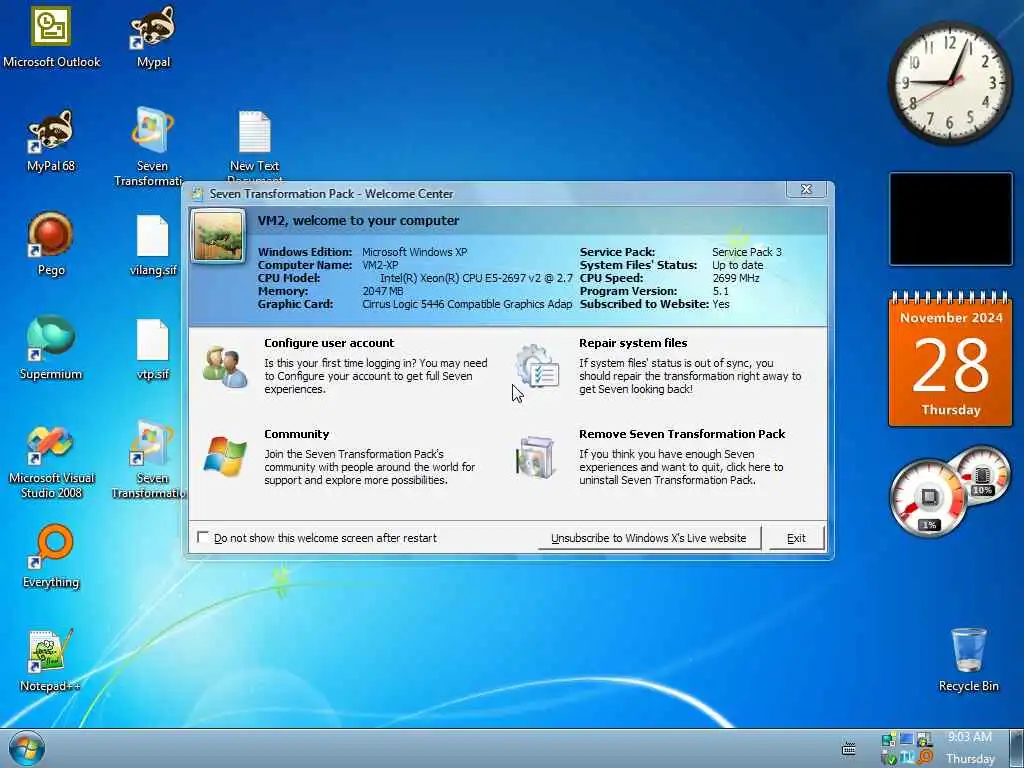Select Seven Transformation icon beside New Text Document
Viewport: 1024px width, 768px height.
tap(152, 146)
